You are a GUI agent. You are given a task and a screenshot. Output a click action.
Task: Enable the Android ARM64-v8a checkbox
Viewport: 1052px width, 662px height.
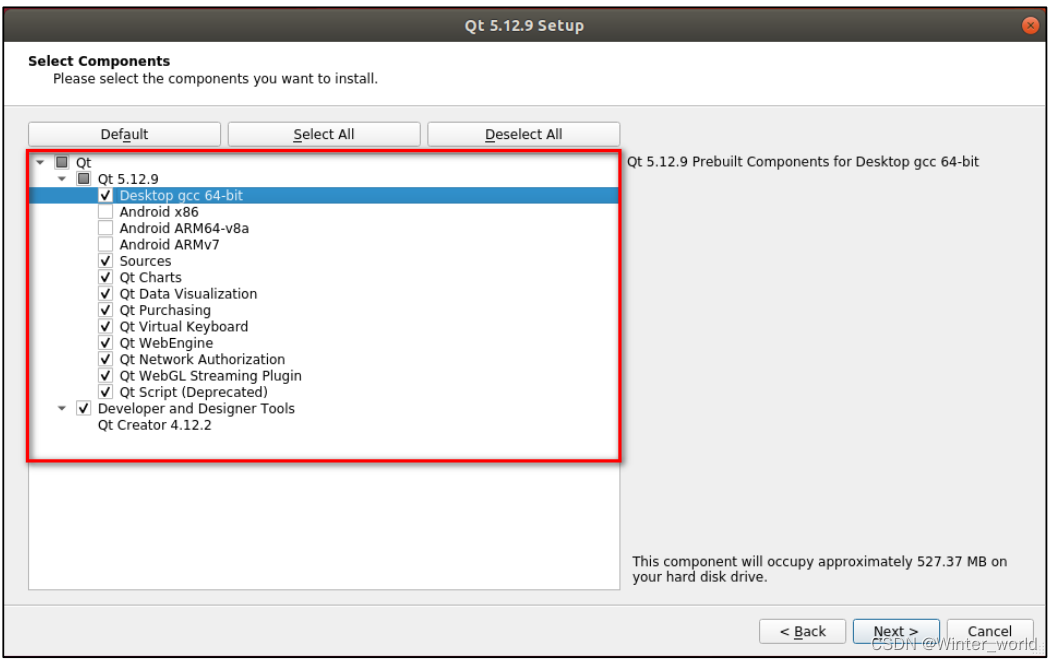[x=105, y=228]
